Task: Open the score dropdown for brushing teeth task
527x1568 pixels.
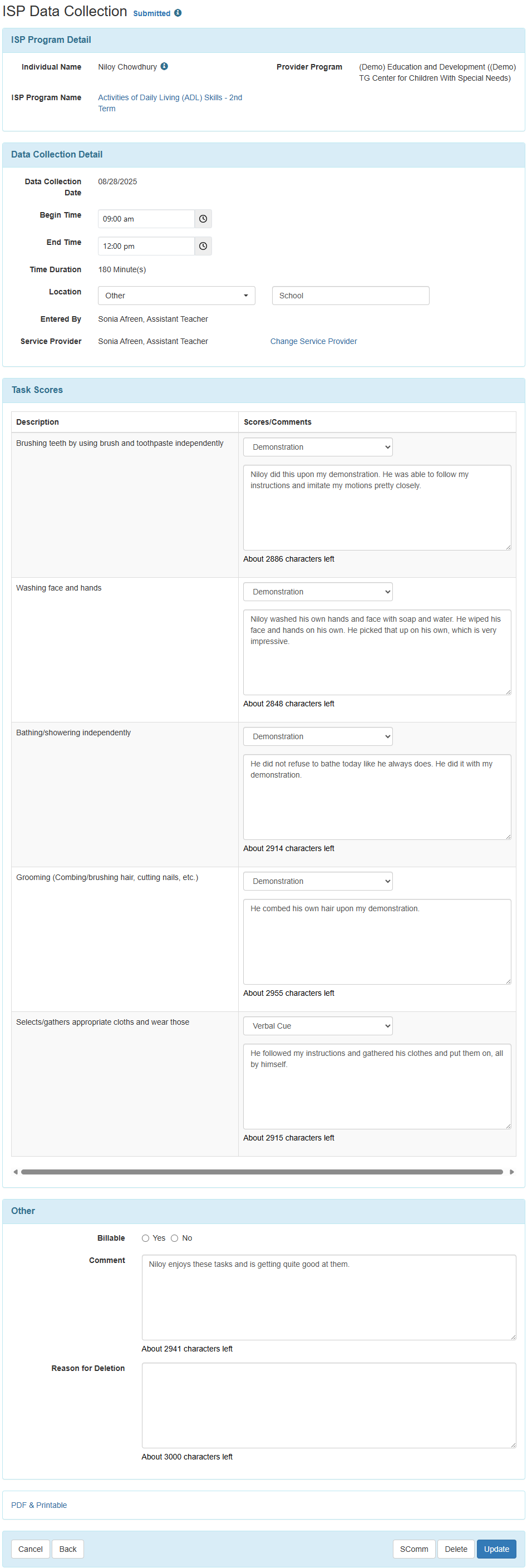Action: point(318,446)
